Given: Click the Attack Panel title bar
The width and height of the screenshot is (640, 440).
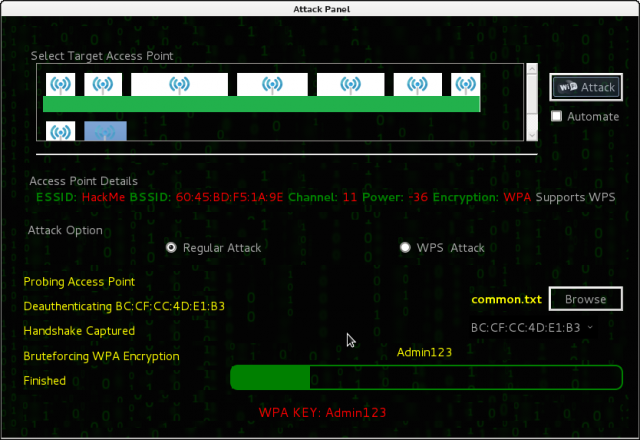Looking at the screenshot, I should [x=320, y=9].
